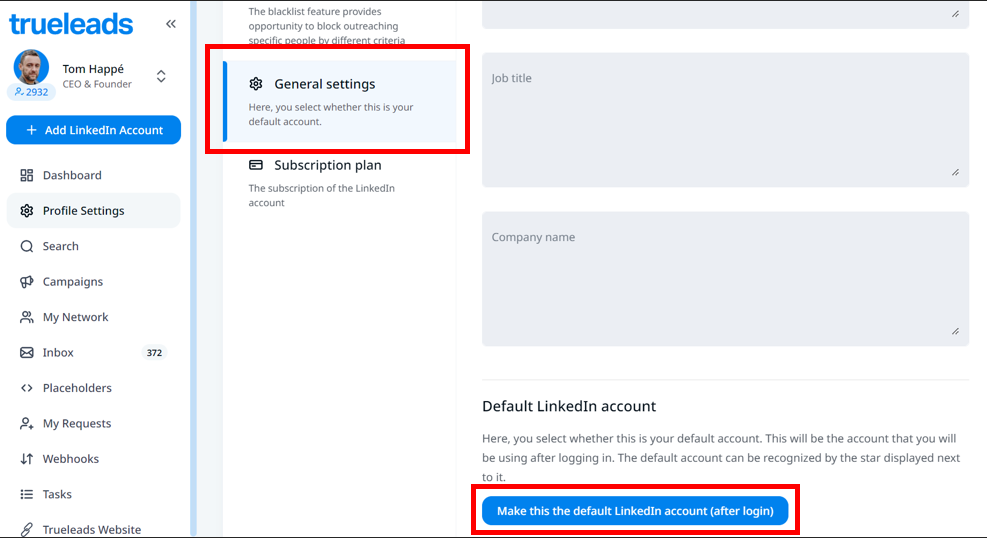Image resolution: width=987 pixels, height=538 pixels.
Task: Click Add LinkedIn Account button
Action: click(x=94, y=130)
